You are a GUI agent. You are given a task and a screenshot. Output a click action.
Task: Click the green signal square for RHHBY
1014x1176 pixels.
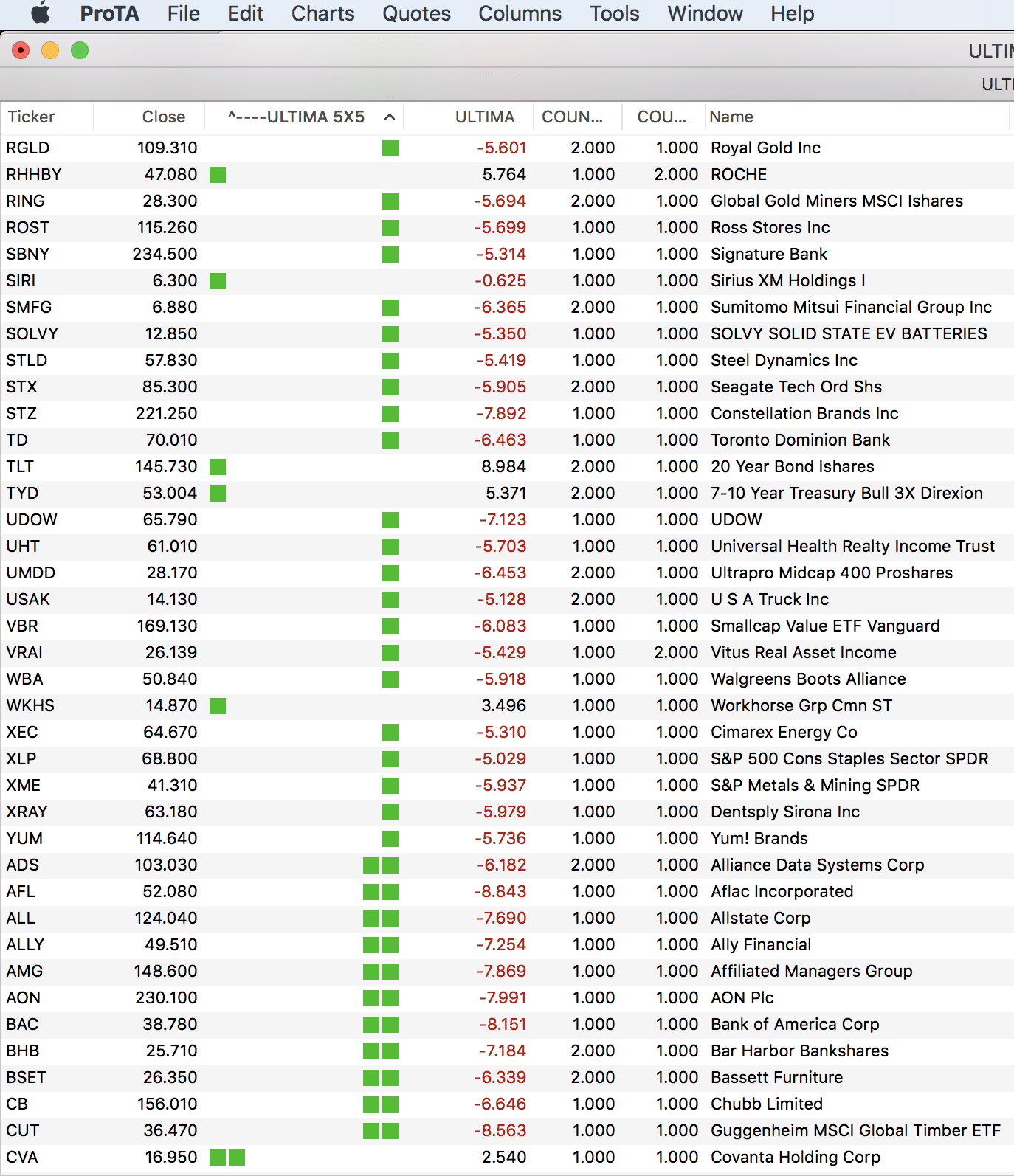[218, 175]
